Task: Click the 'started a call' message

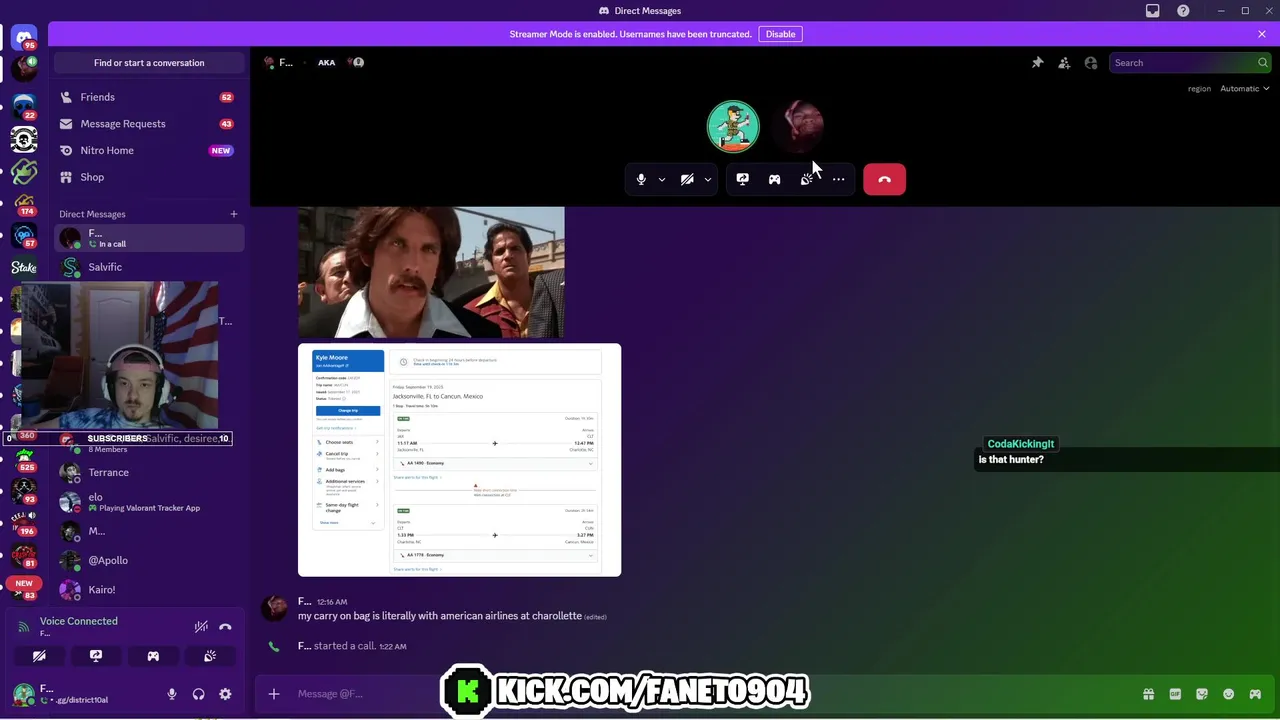Action: [352, 646]
